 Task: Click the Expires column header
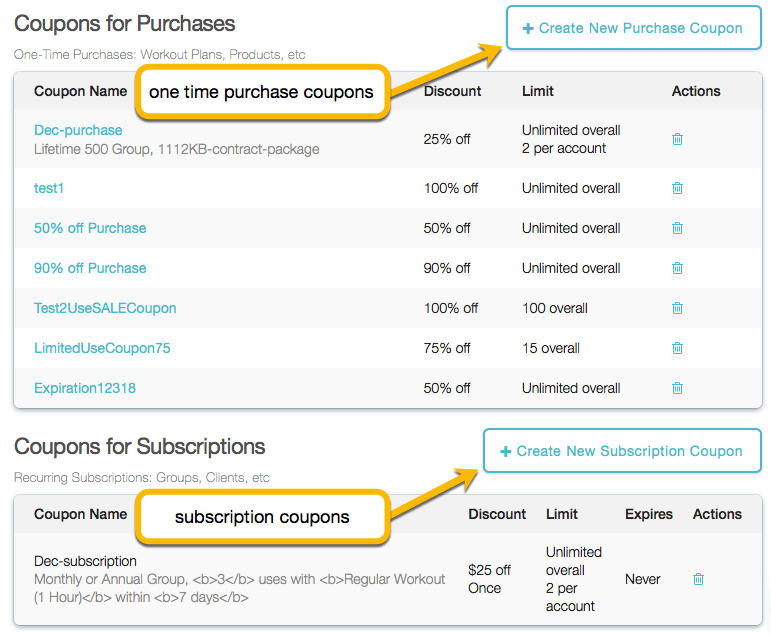(649, 514)
